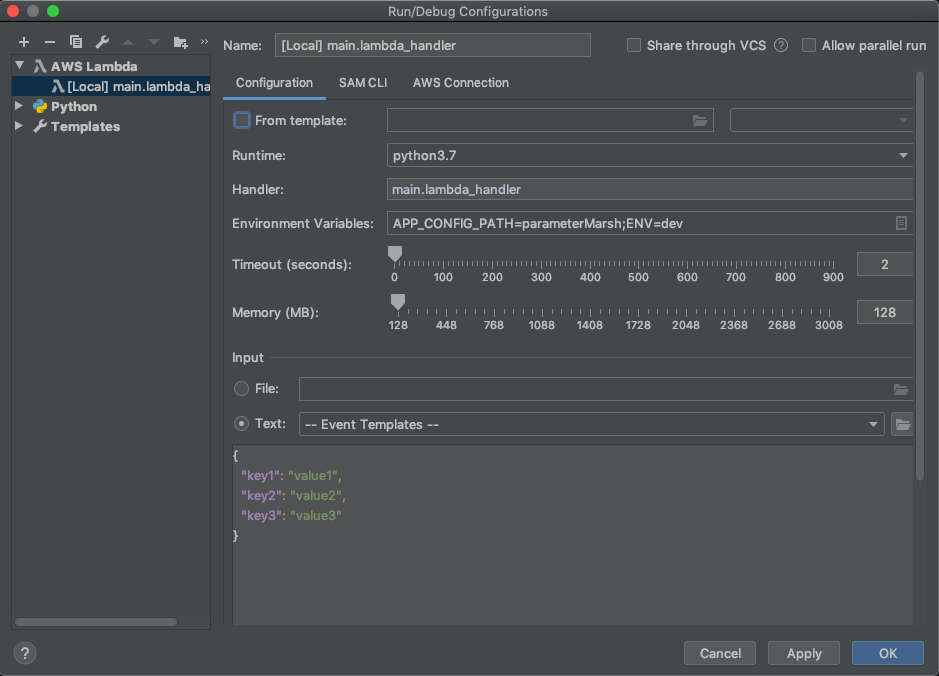Open Share through VCS help icon
939x676 pixels.
click(781, 46)
